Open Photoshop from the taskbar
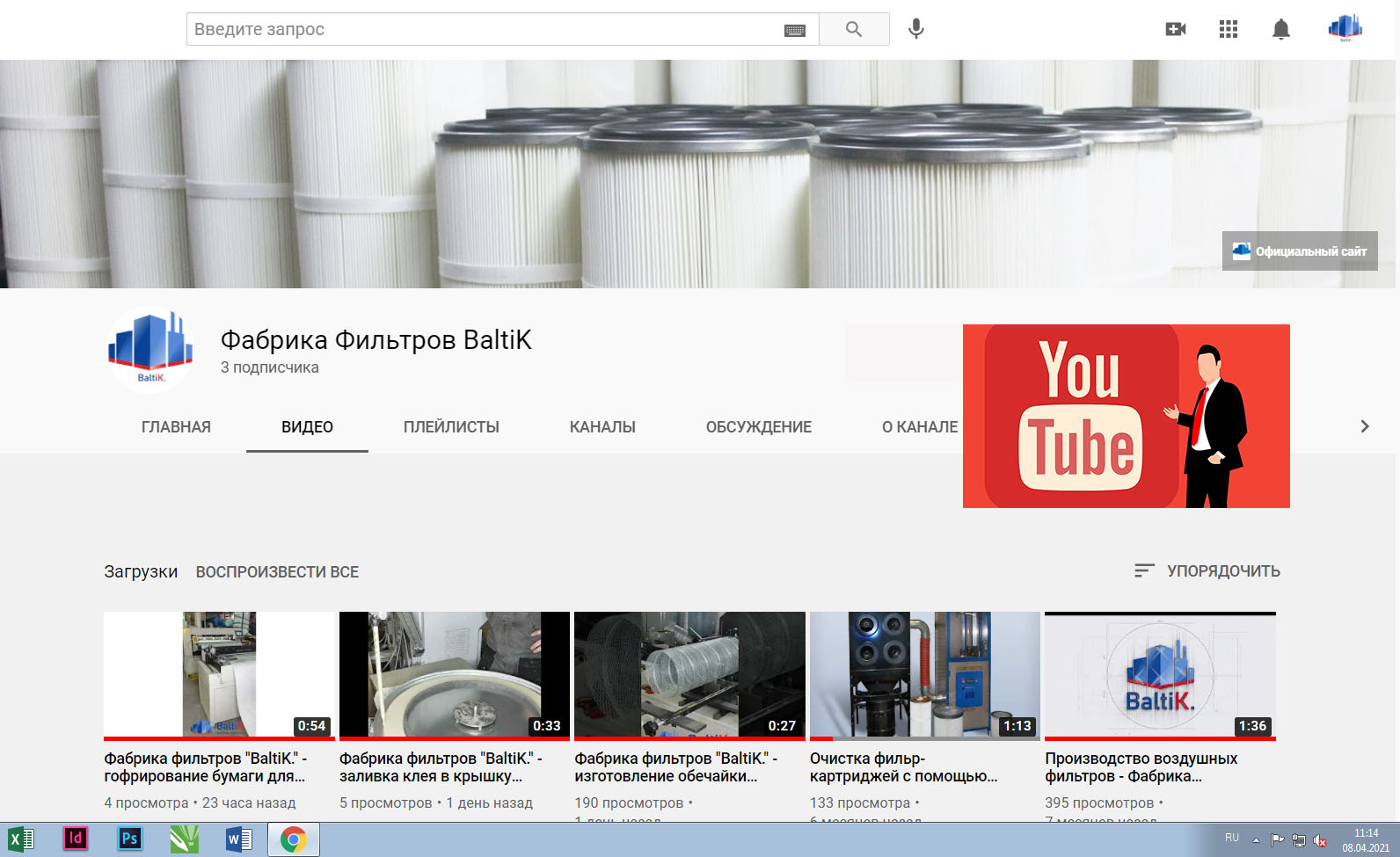 coord(129,839)
